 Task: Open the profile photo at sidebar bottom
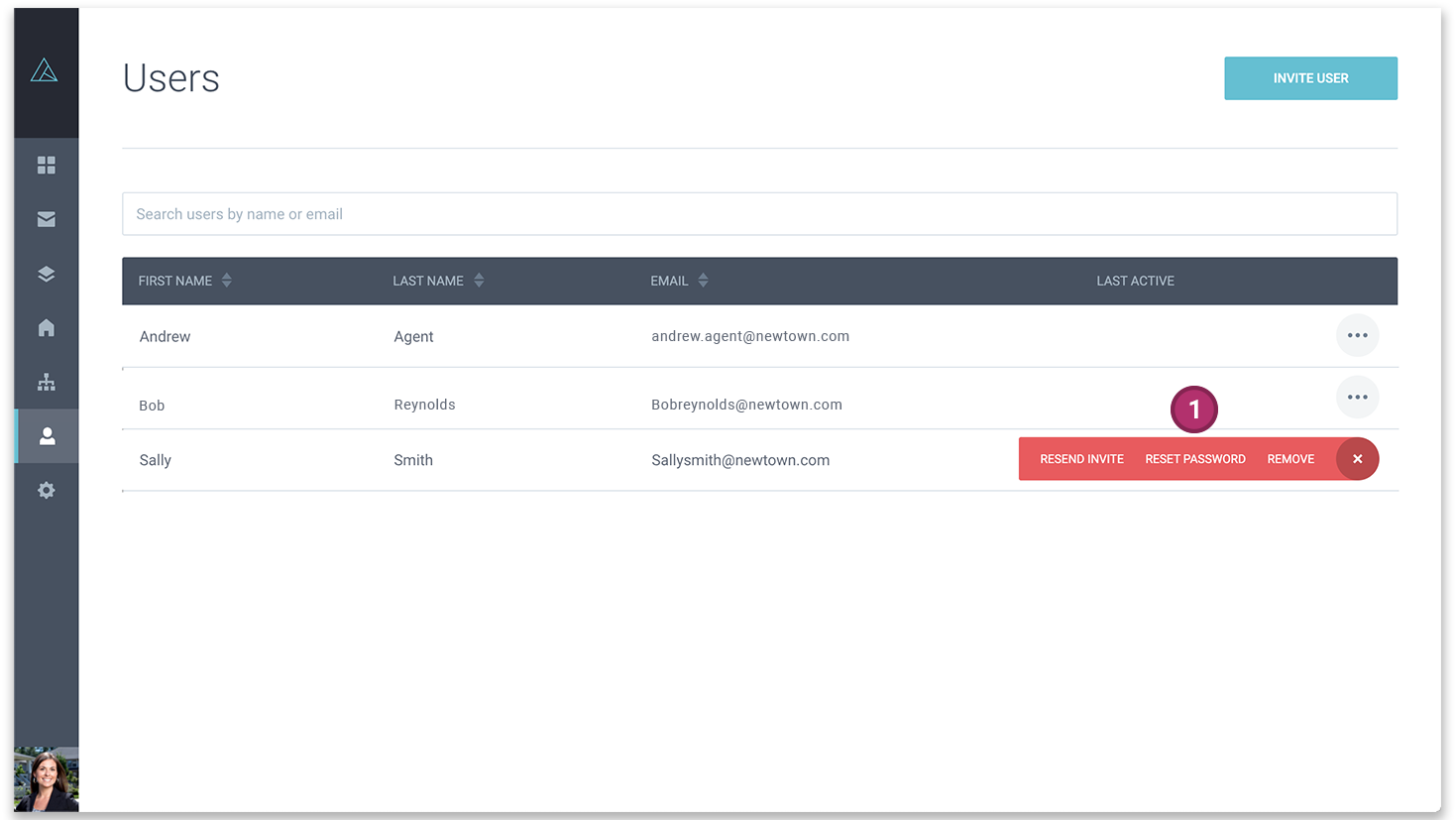(46, 779)
